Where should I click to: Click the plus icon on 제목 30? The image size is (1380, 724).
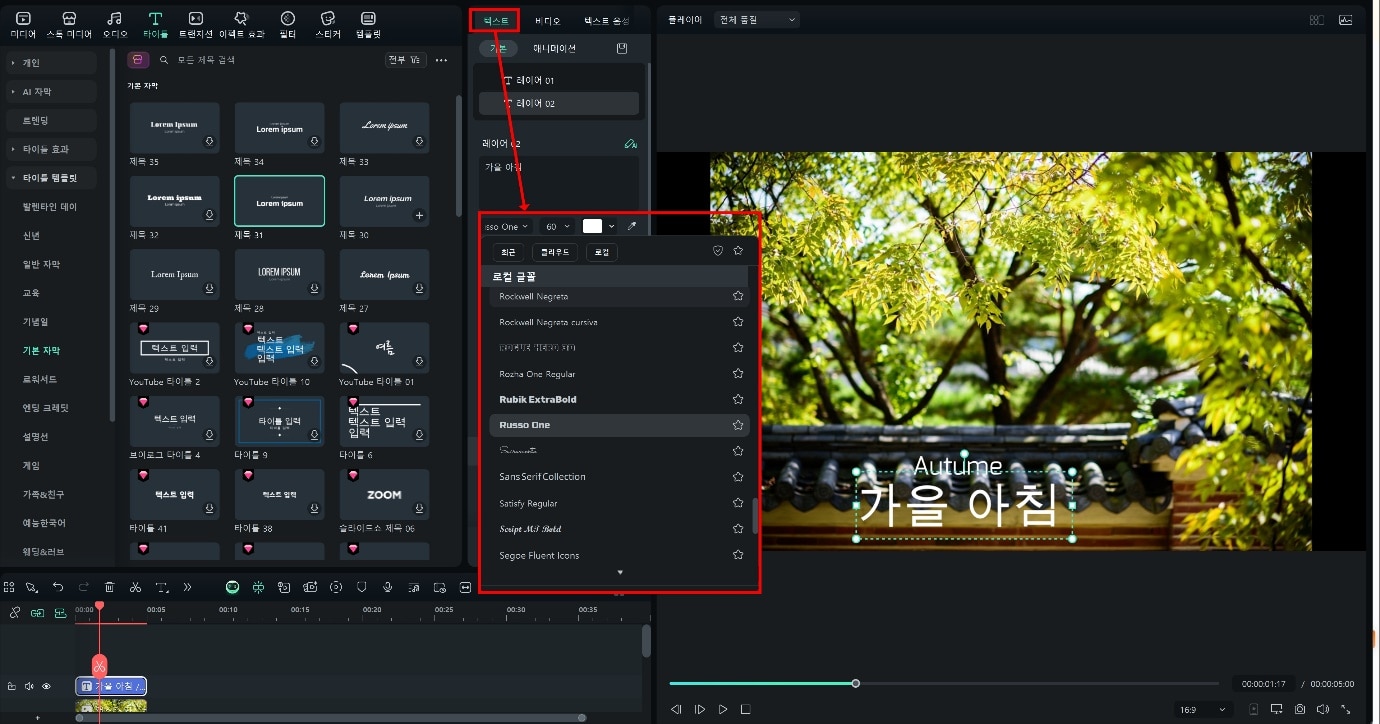(419, 215)
